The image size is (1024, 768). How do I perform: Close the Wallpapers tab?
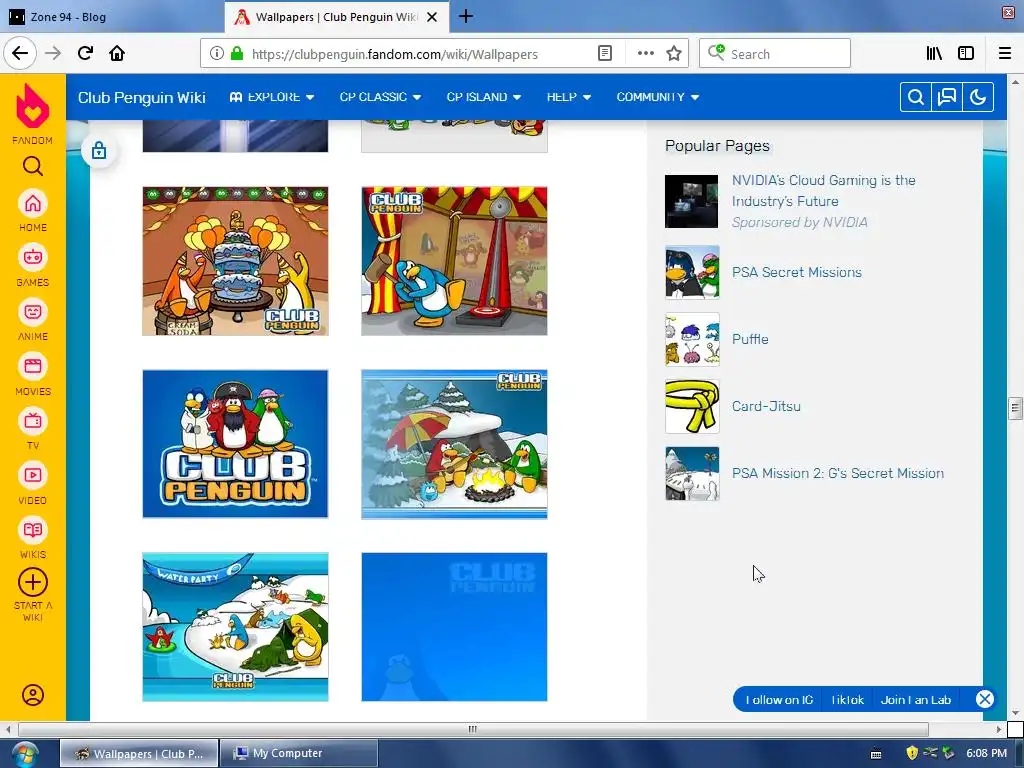[432, 17]
